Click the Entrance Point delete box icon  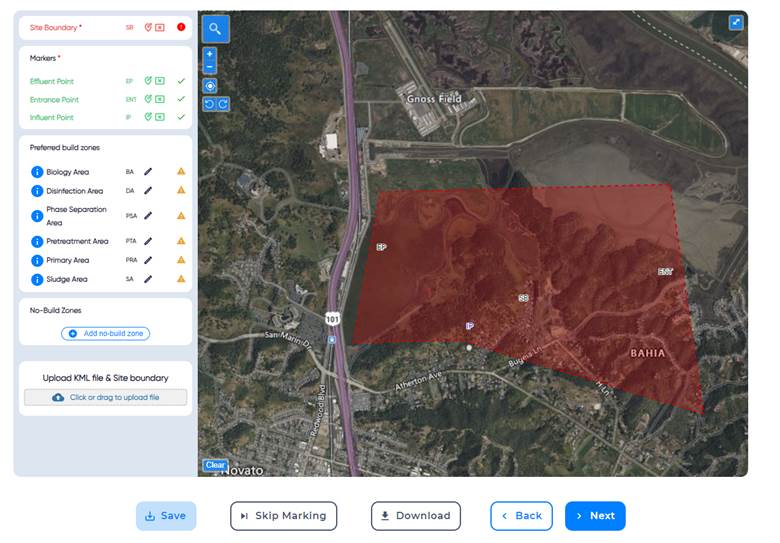click(x=160, y=99)
